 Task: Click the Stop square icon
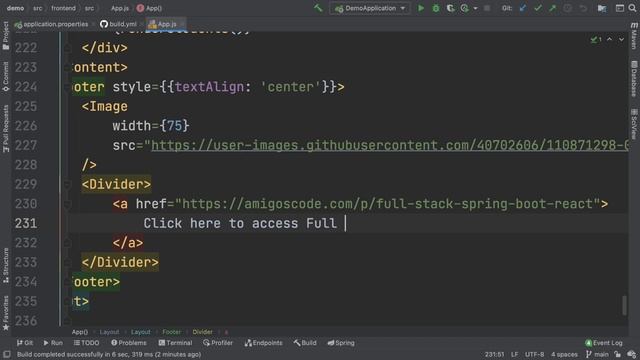coord(487,8)
